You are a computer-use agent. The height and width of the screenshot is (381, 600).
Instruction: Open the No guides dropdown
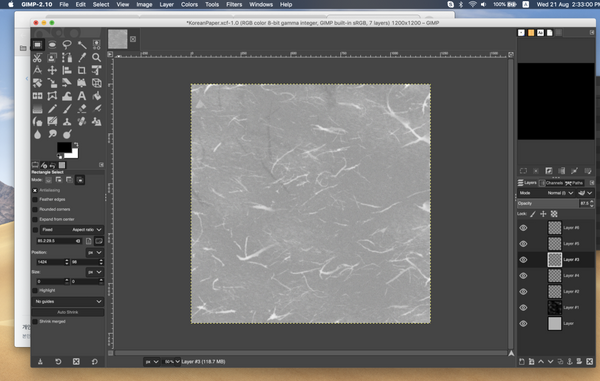[x=67, y=302]
